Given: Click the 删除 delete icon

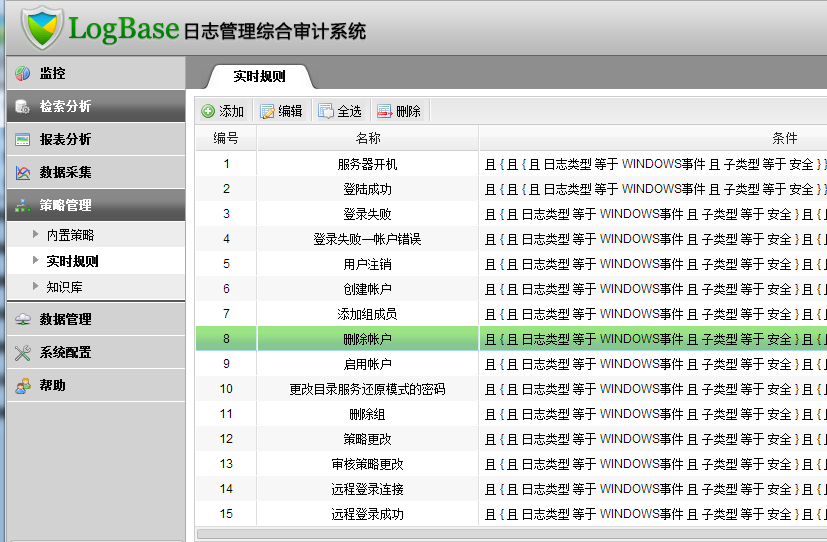Looking at the screenshot, I should click(384, 111).
